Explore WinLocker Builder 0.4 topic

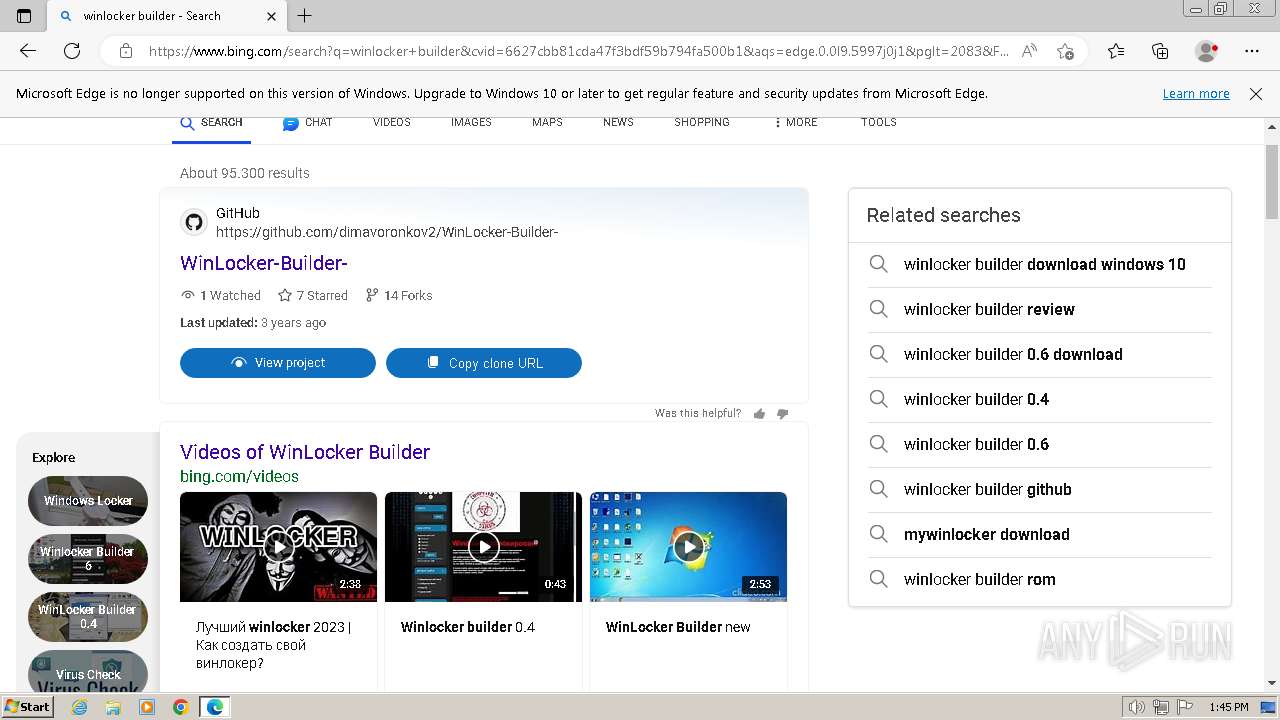pos(88,617)
